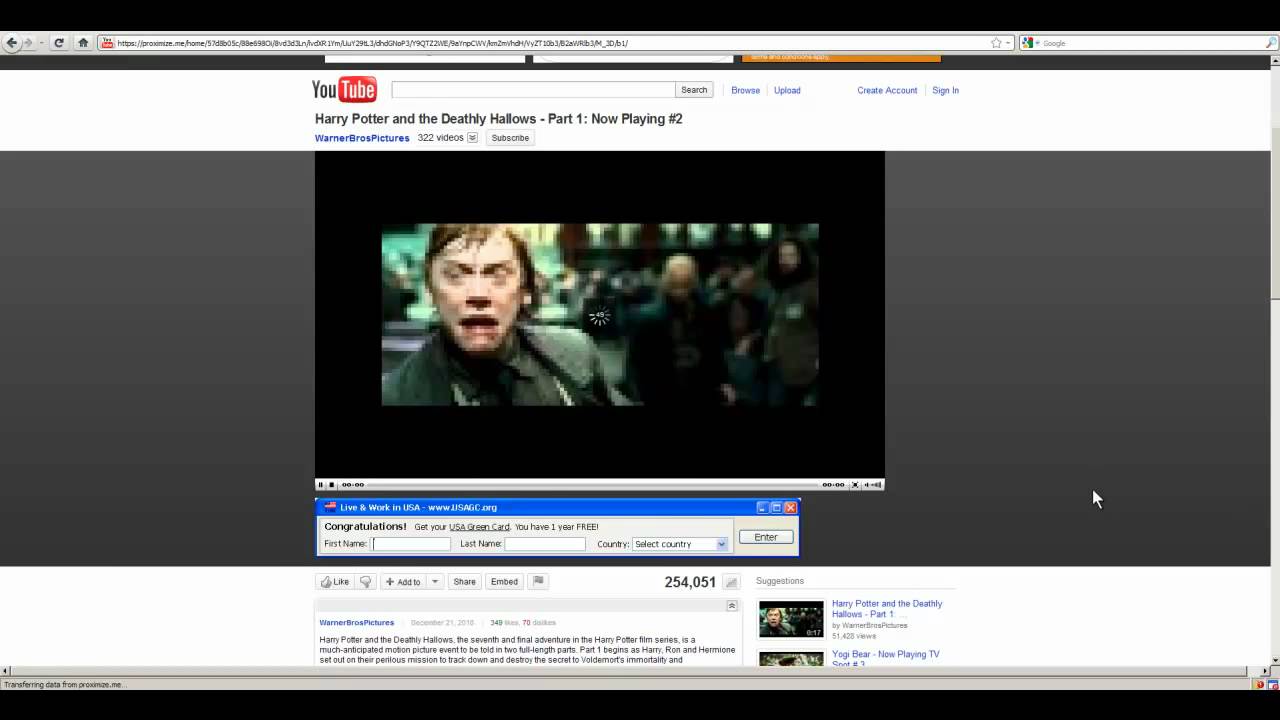Click Create Account link
This screenshot has height=720, width=1280.
tap(887, 90)
